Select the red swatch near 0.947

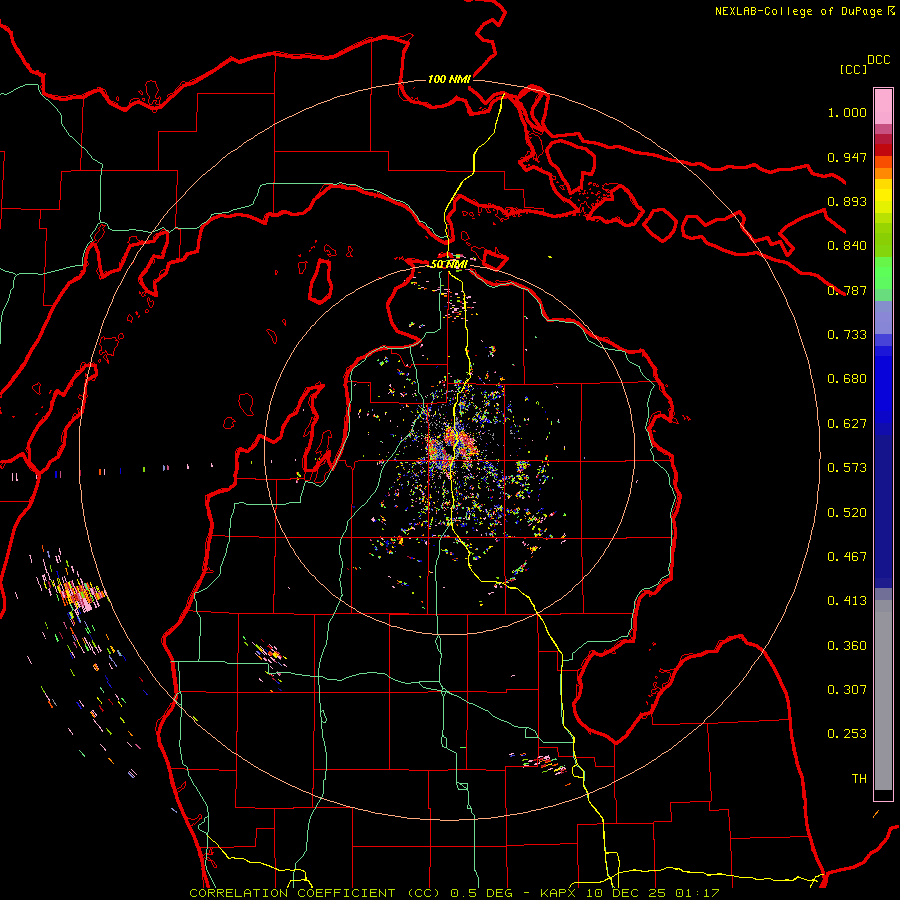click(x=883, y=150)
